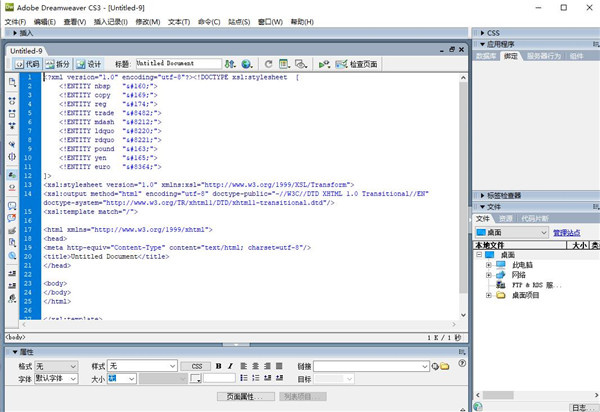Click the Expand All icon in coding toolbar
The width and height of the screenshot is (600, 412).
(x=12, y=125)
